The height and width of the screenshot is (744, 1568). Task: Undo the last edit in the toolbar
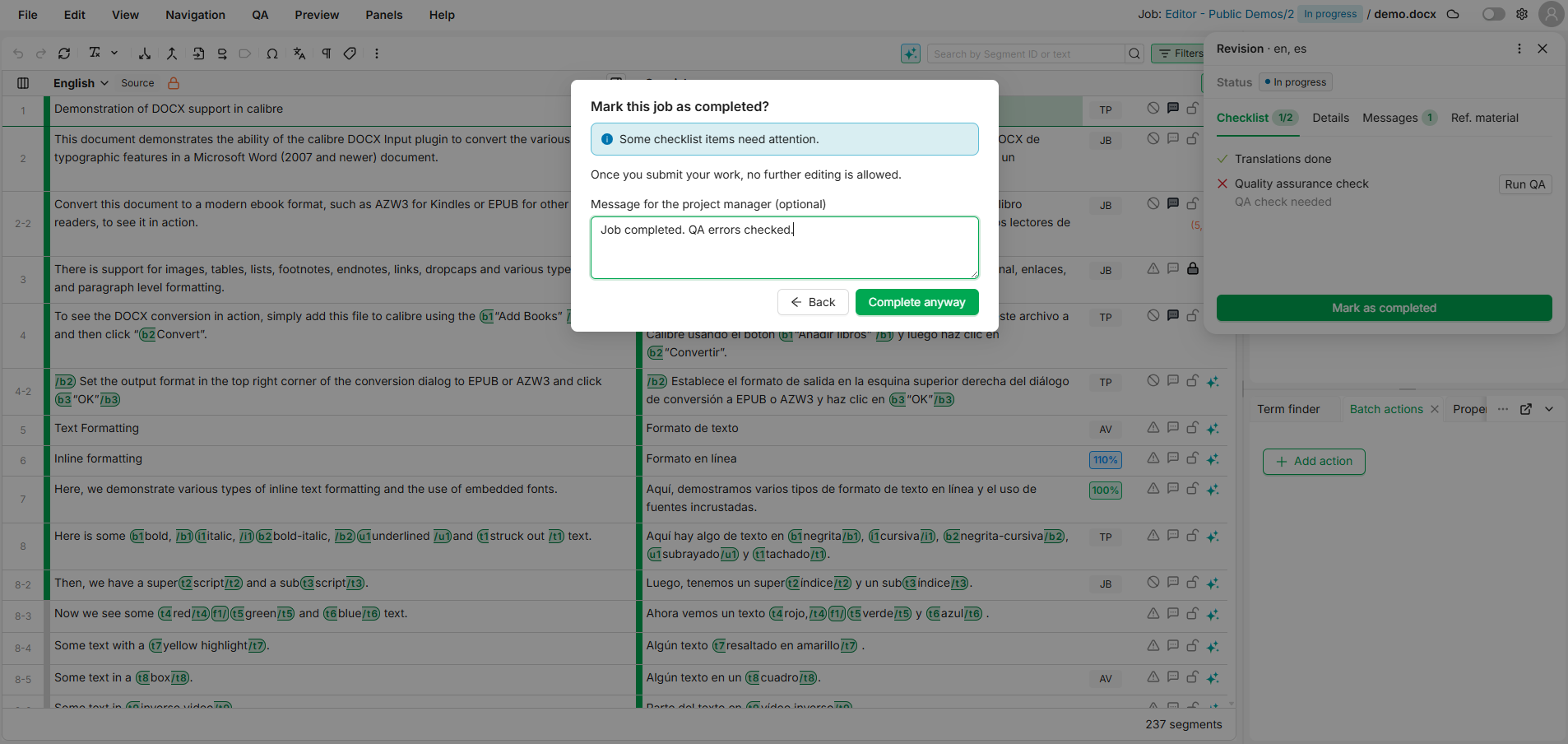pos(18,53)
